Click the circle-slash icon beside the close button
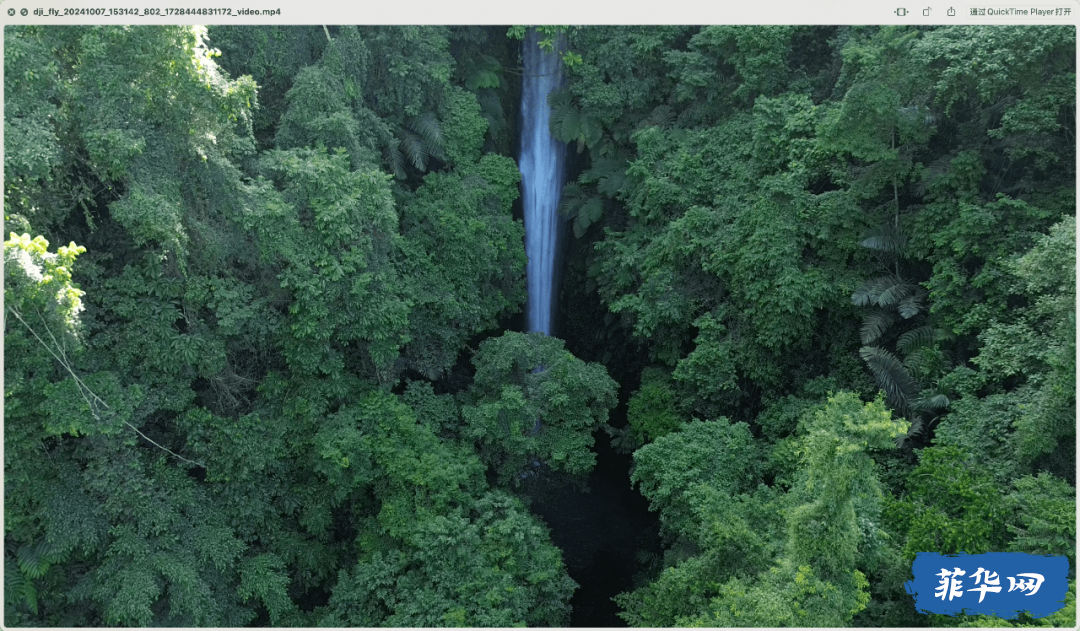The height and width of the screenshot is (631, 1080). pos(24,12)
